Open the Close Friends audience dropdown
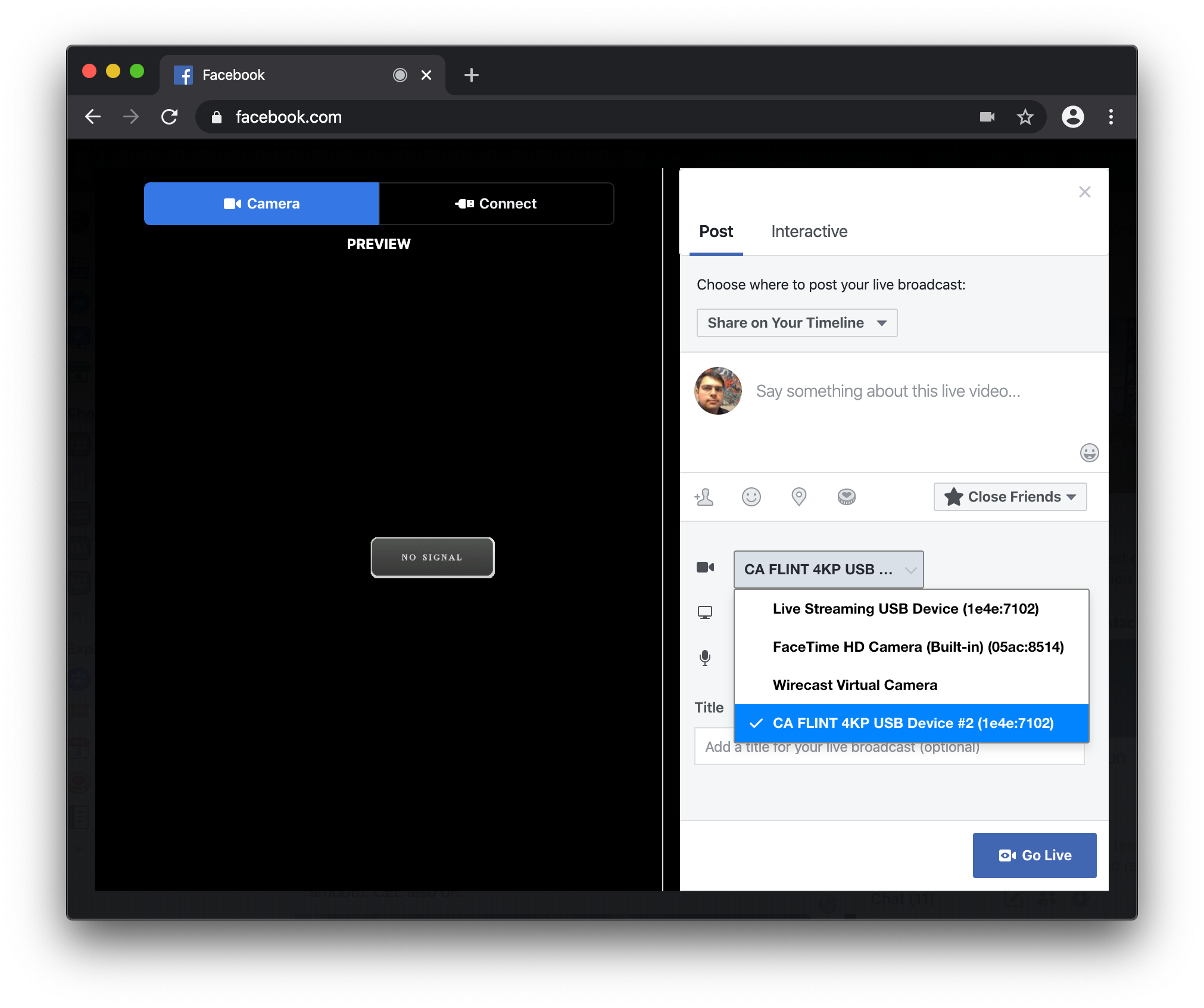Image resolution: width=1204 pixels, height=1008 pixels. point(1010,497)
